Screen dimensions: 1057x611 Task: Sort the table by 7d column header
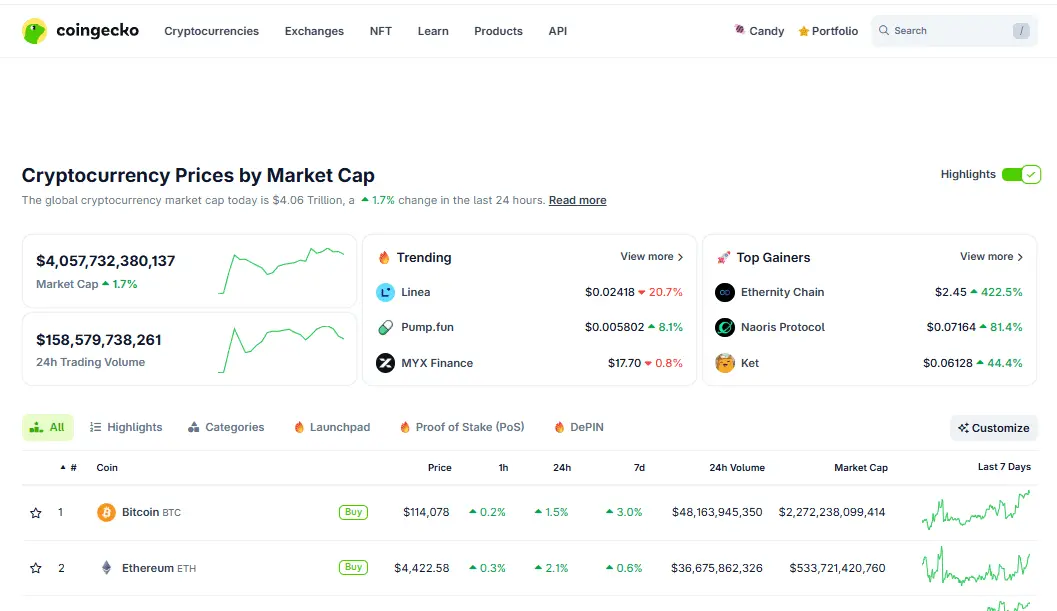639,467
